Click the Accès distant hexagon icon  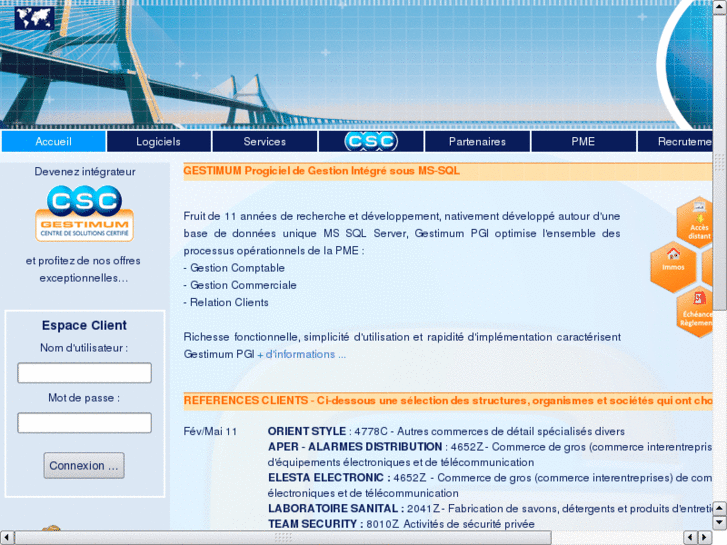(x=695, y=222)
